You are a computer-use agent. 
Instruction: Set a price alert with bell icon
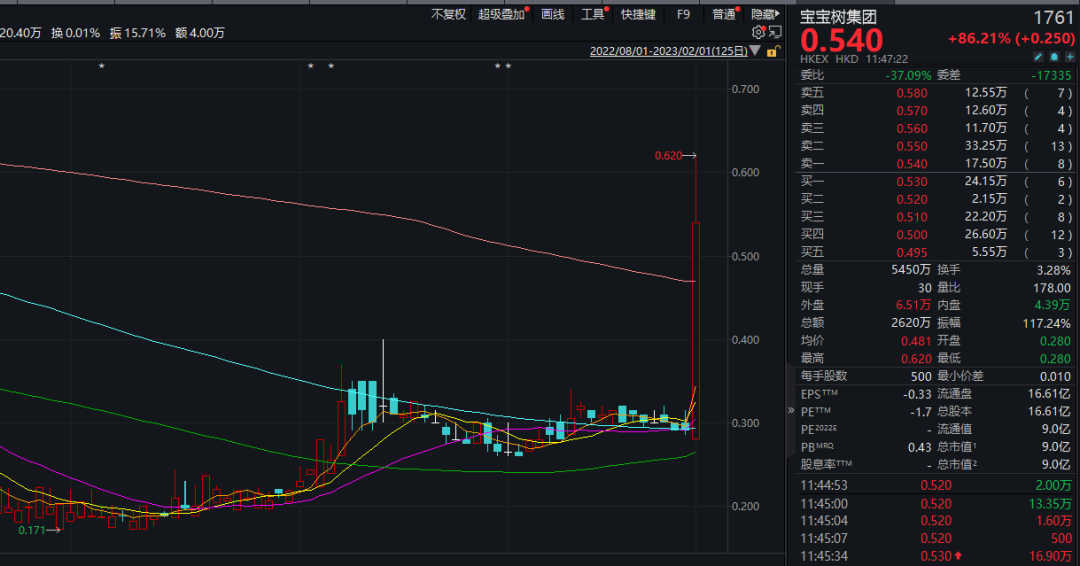point(1055,57)
